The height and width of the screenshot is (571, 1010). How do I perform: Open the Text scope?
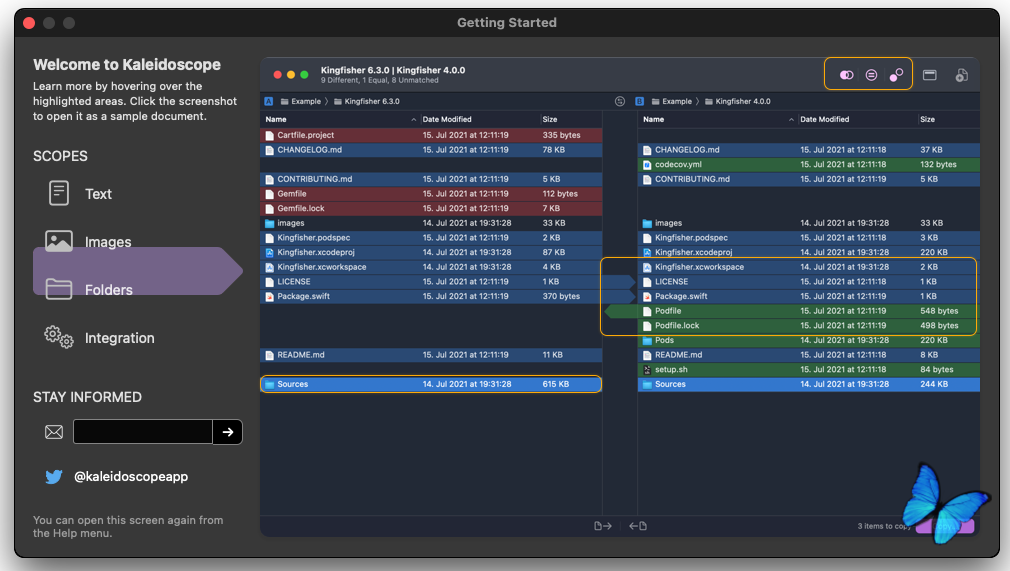(x=98, y=194)
